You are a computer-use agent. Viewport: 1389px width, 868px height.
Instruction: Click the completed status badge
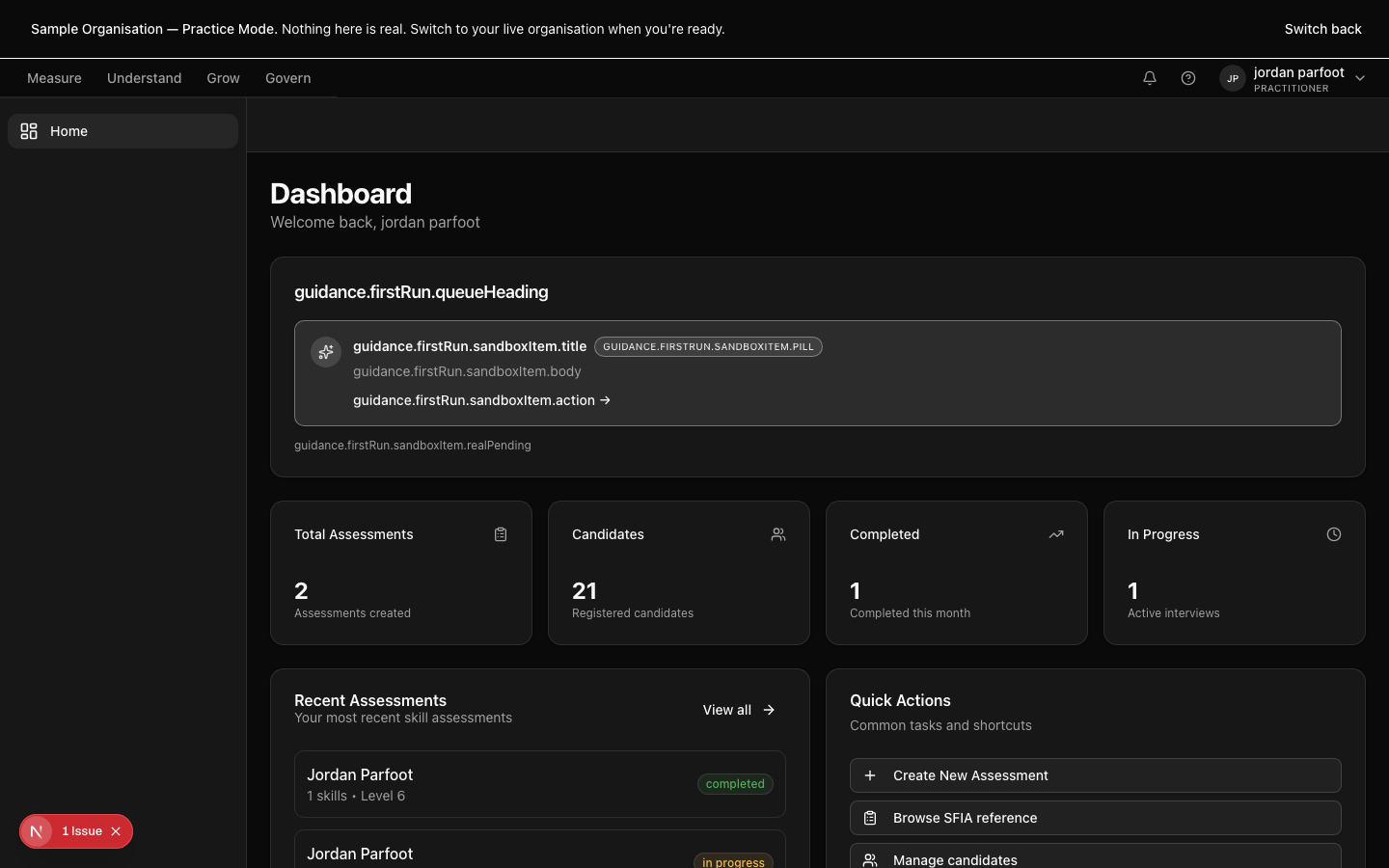(735, 784)
